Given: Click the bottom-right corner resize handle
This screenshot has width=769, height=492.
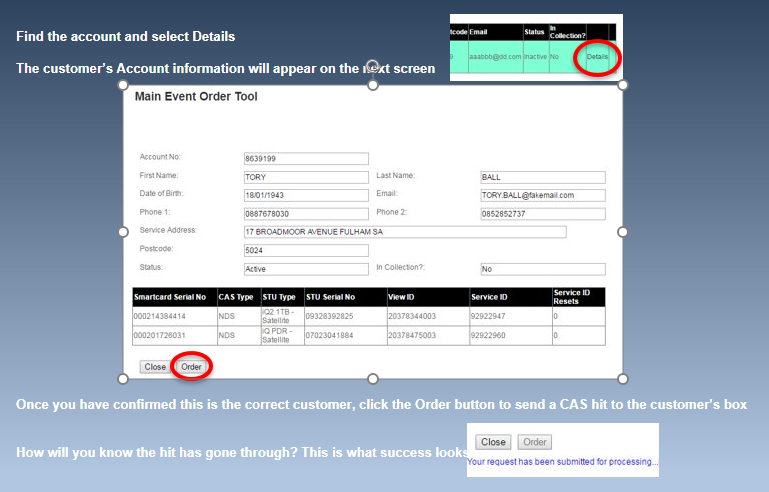Looking at the screenshot, I should (623, 379).
